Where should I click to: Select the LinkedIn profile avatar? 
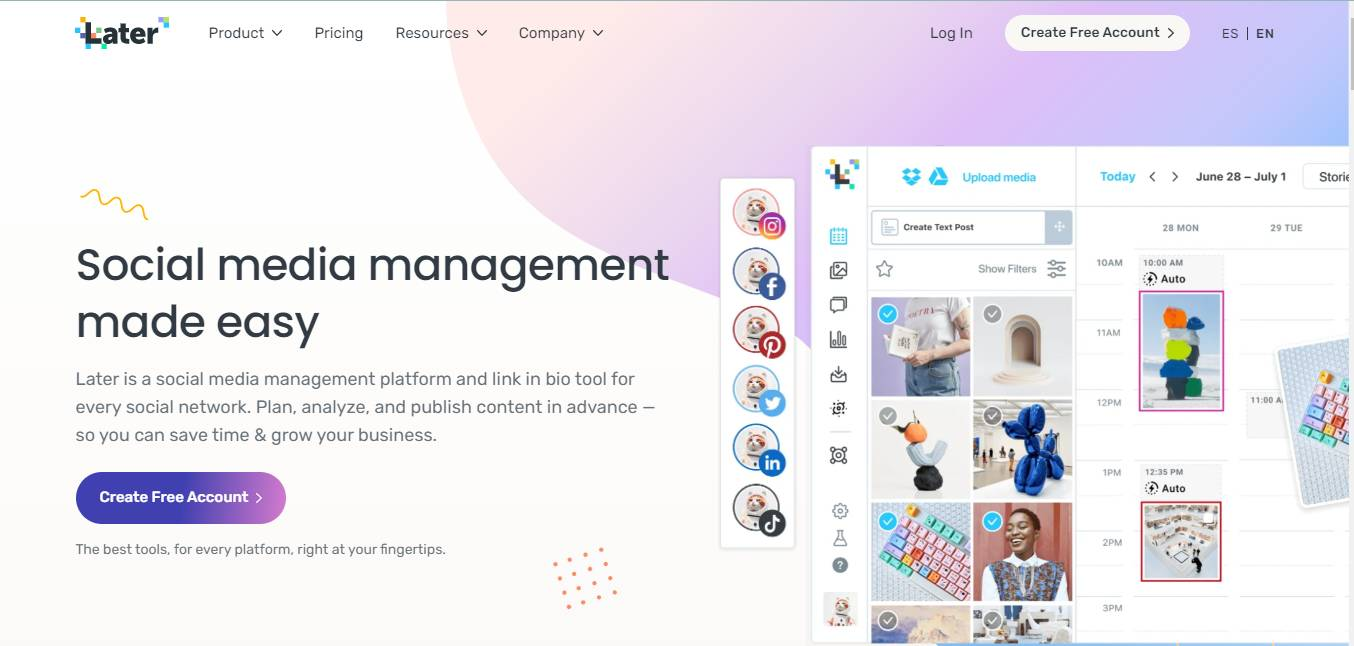coord(757,449)
